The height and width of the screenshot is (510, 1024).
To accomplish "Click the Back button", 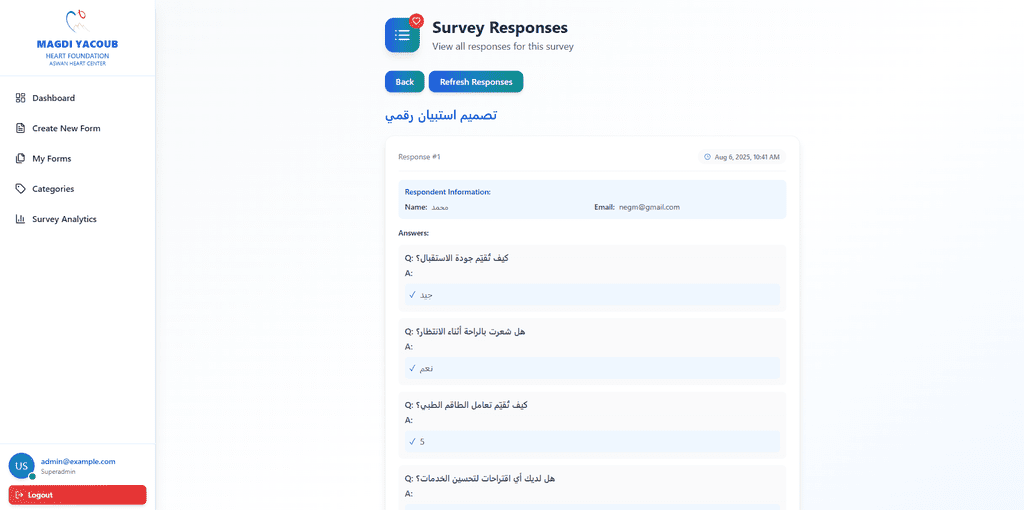I will pyautogui.click(x=405, y=82).
